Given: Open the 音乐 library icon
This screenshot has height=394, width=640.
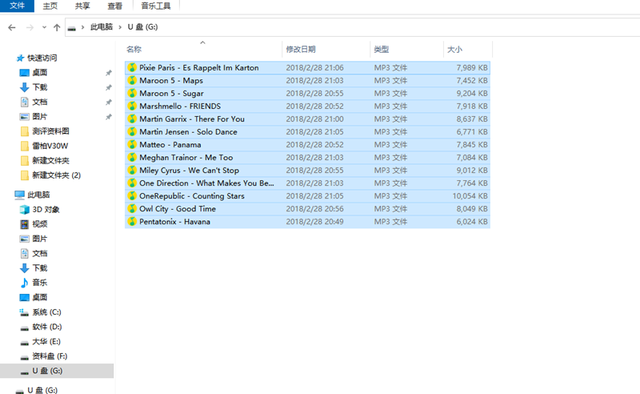Looking at the screenshot, I should [x=24, y=283].
